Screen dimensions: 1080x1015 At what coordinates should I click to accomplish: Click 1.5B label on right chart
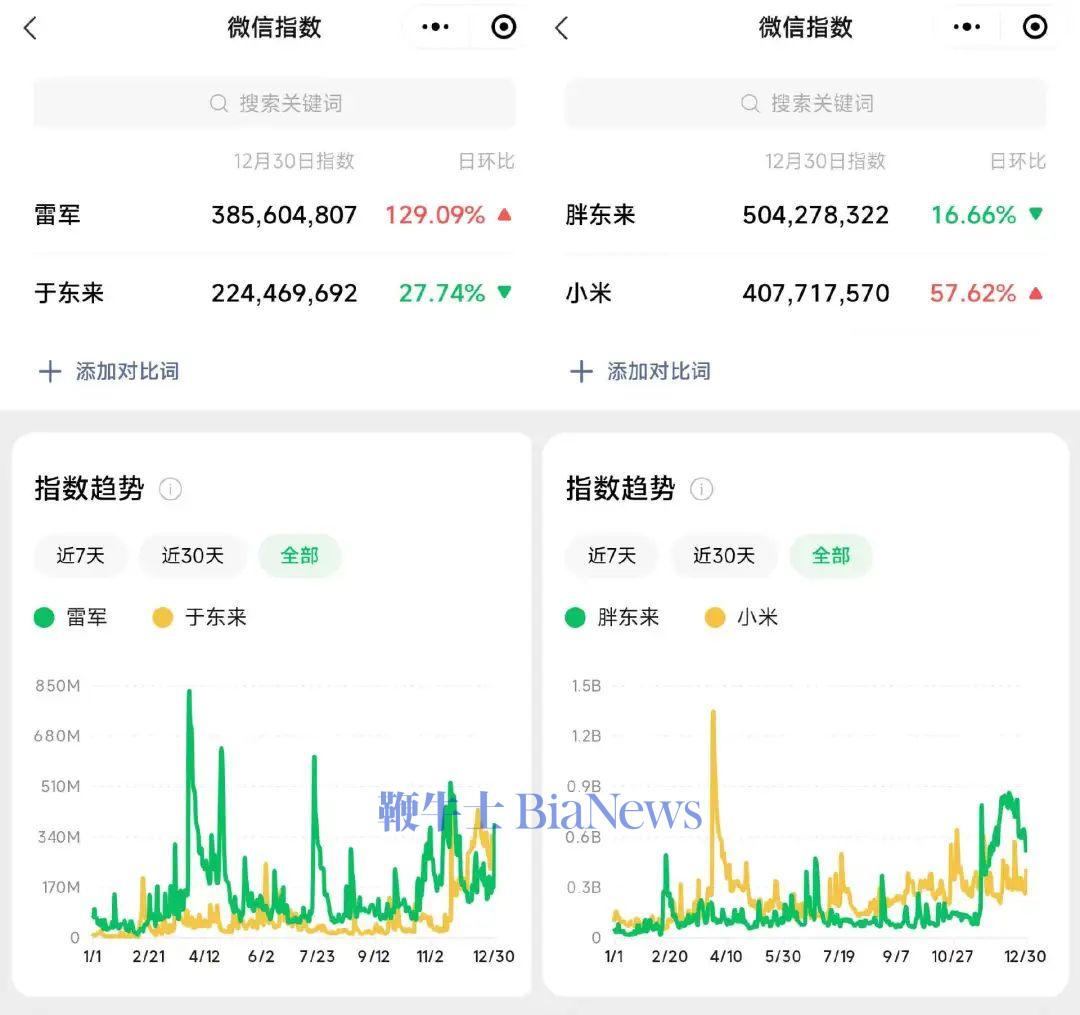586,686
